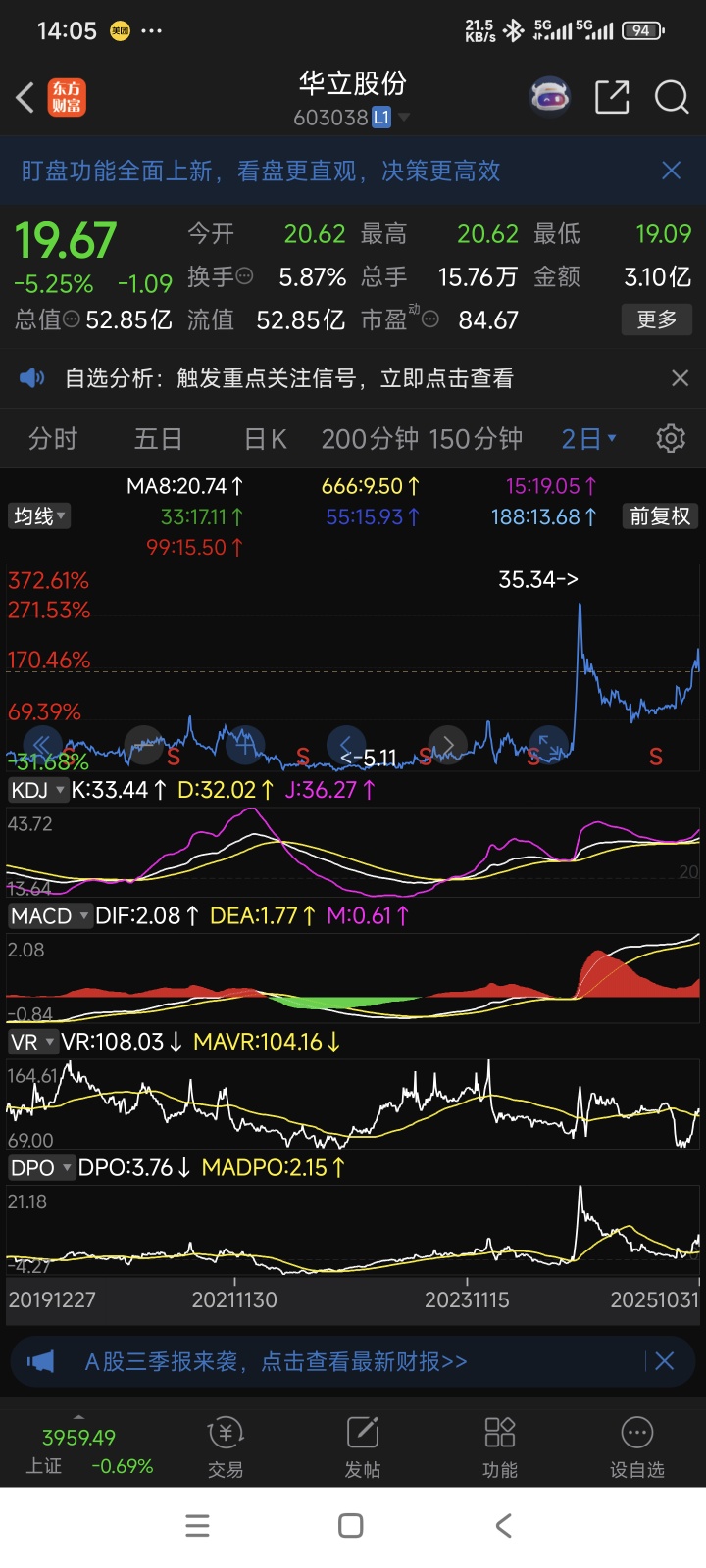The height and width of the screenshot is (1568, 706).
Task: Tap the 20231115 date label
Action: click(x=467, y=1299)
